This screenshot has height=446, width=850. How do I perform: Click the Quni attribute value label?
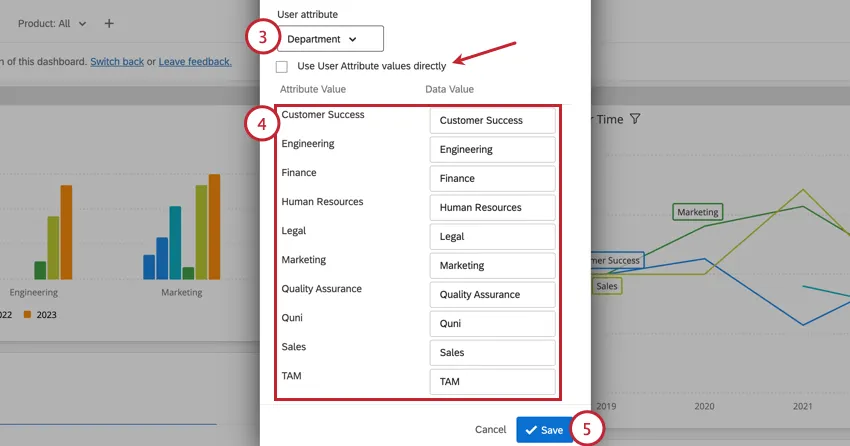click(292, 318)
